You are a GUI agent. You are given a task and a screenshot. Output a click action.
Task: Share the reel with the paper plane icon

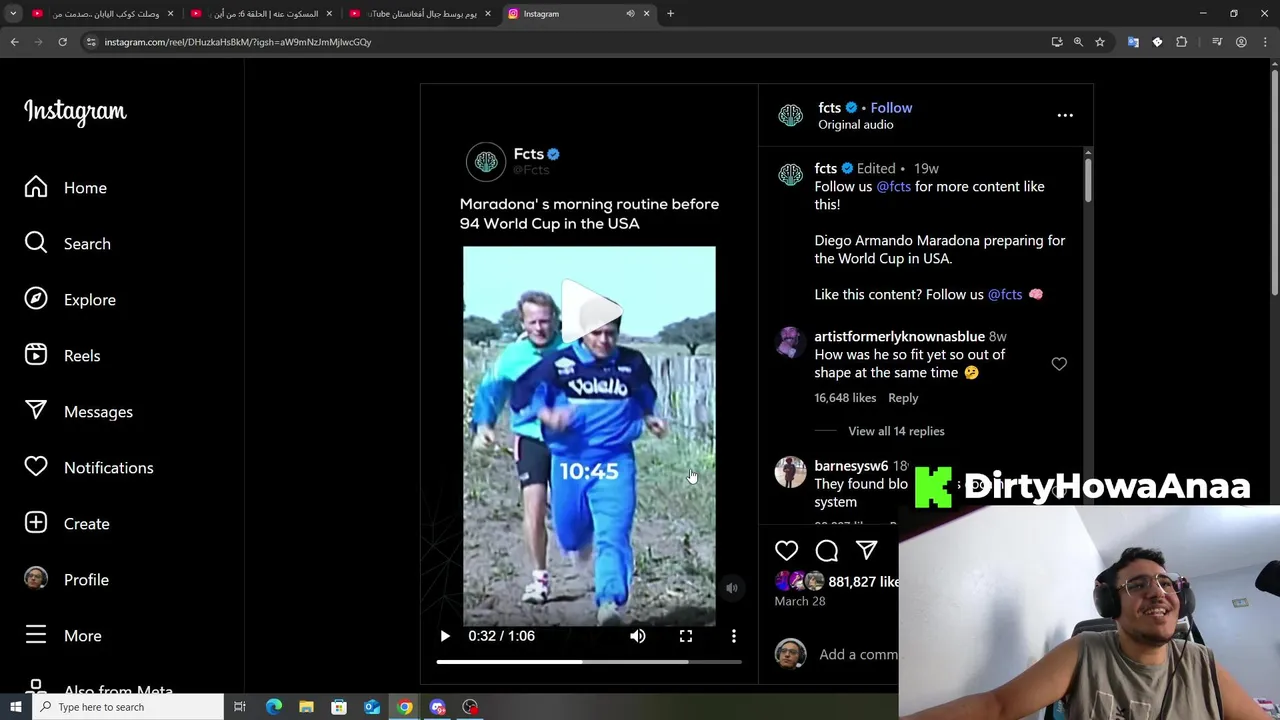click(x=867, y=550)
